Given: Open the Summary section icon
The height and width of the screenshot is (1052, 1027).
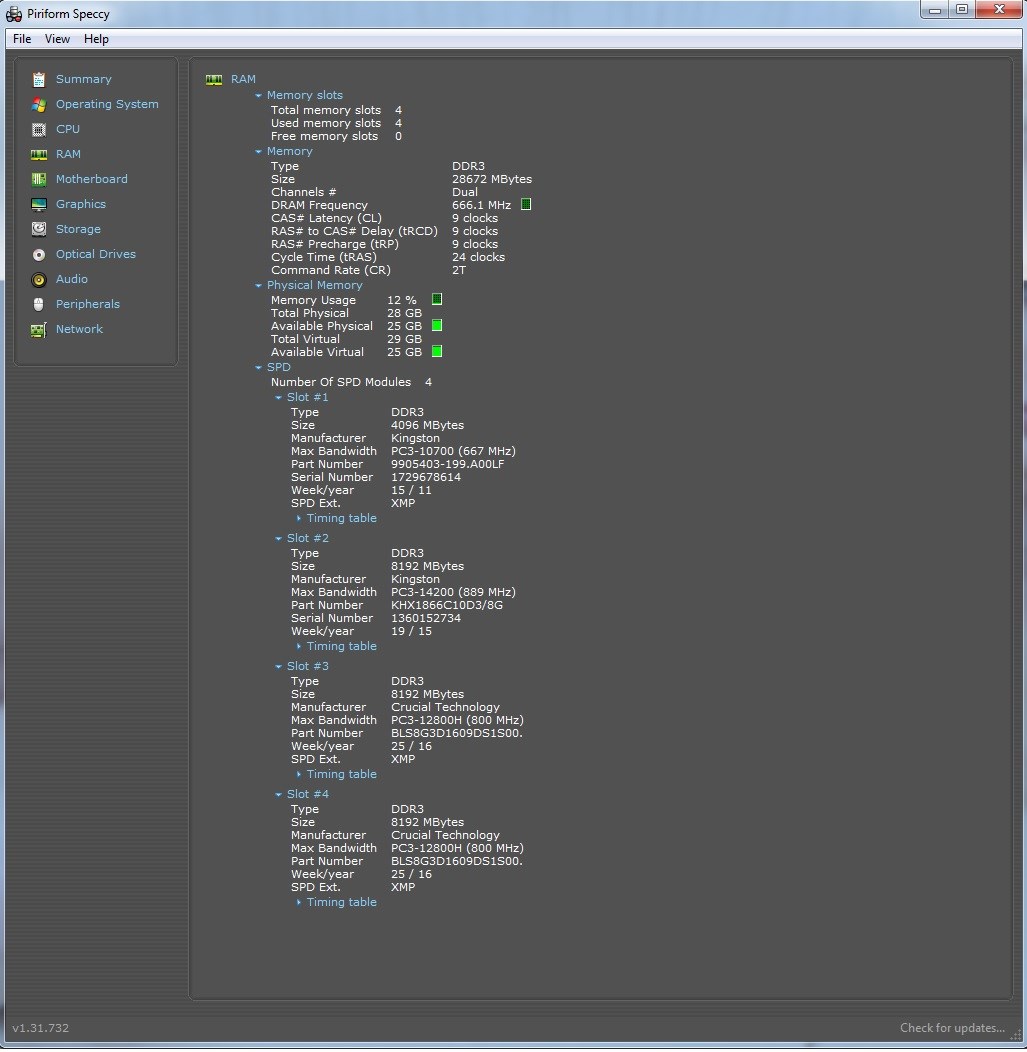Looking at the screenshot, I should pos(39,80).
